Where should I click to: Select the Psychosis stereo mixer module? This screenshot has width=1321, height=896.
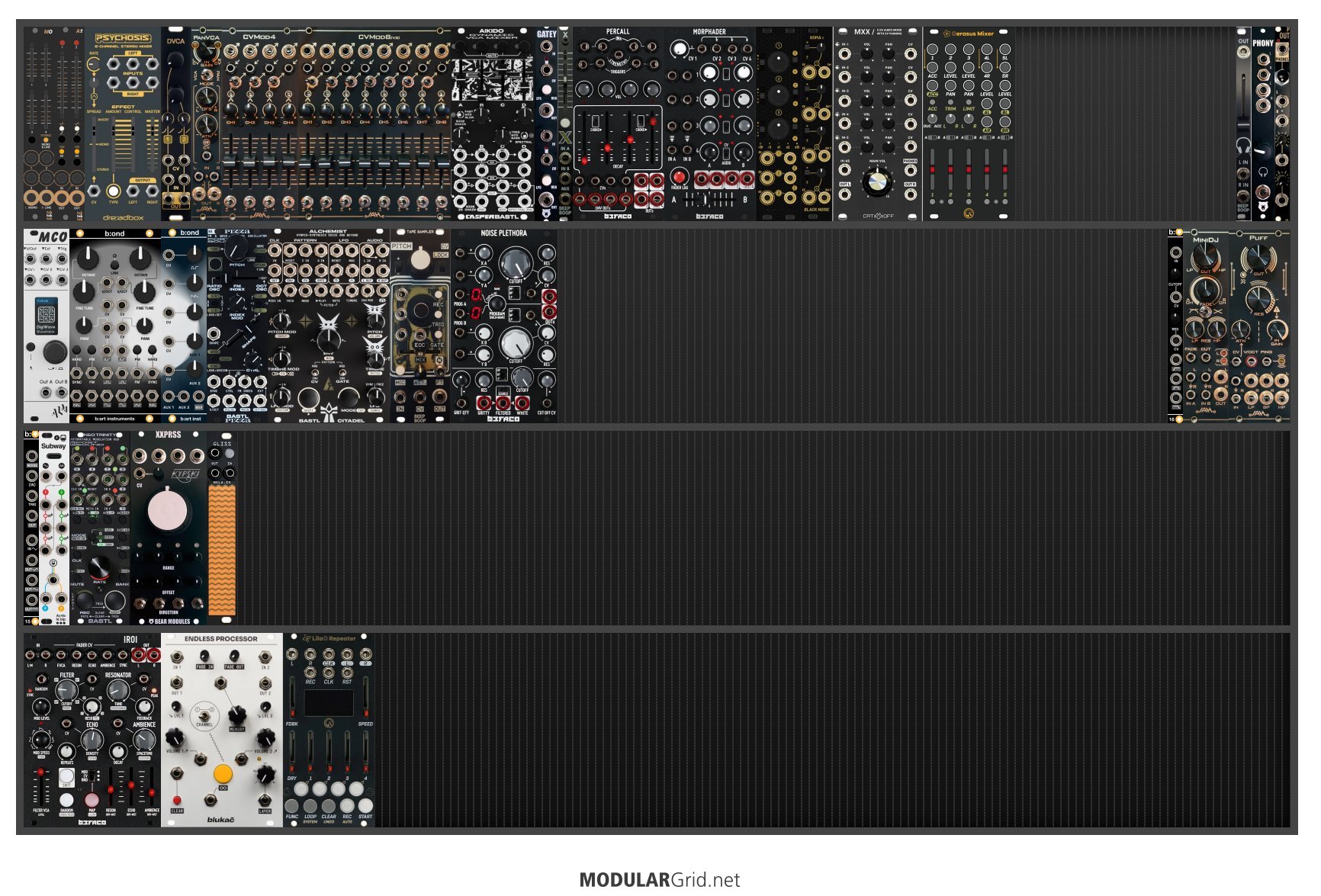123,124
